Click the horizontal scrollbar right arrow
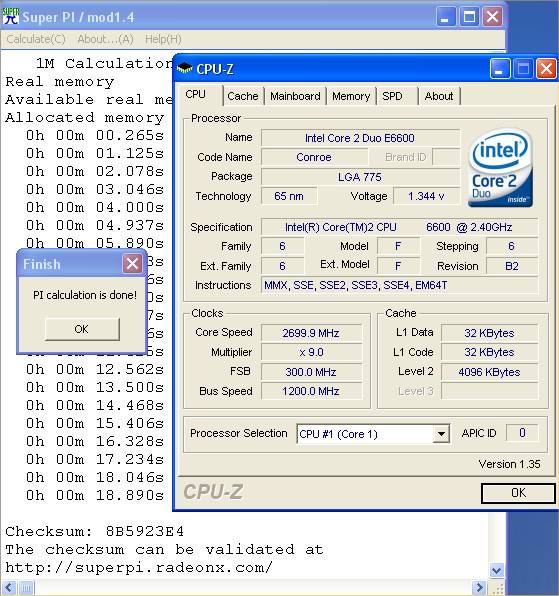Viewport: 559px width, 596px height. pyautogui.click(x=480, y=588)
